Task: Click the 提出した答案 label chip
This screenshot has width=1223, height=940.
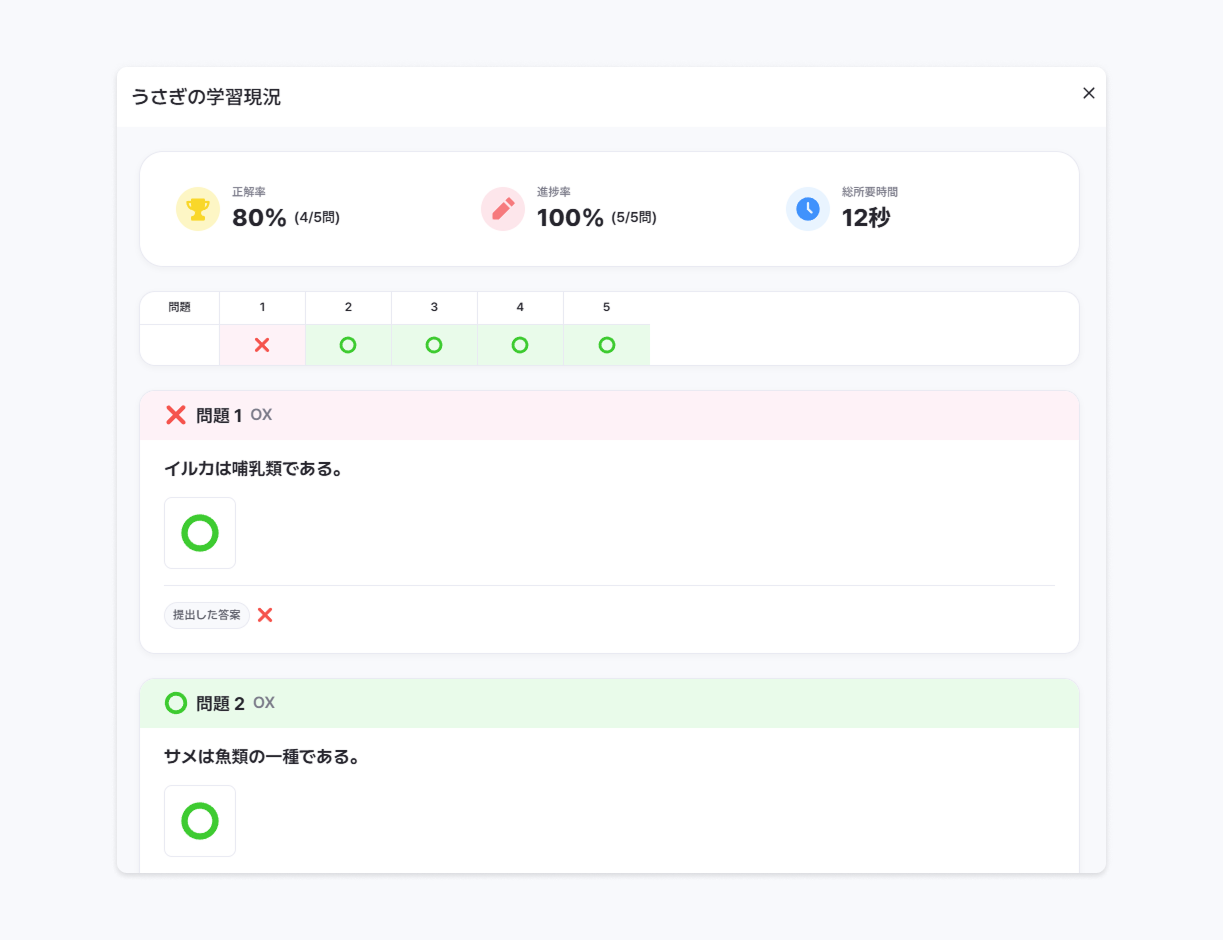Action: [207, 615]
